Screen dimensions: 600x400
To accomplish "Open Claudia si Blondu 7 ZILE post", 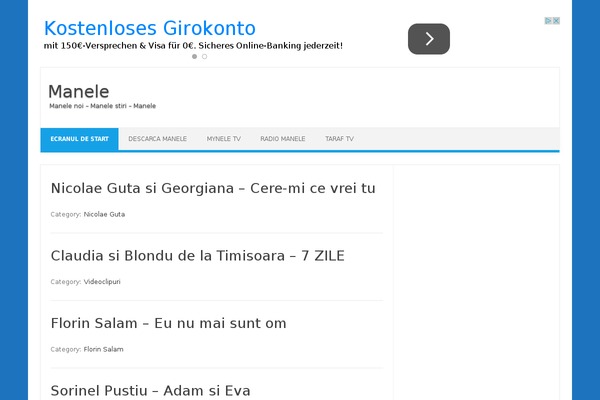I will click(x=197, y=256).
